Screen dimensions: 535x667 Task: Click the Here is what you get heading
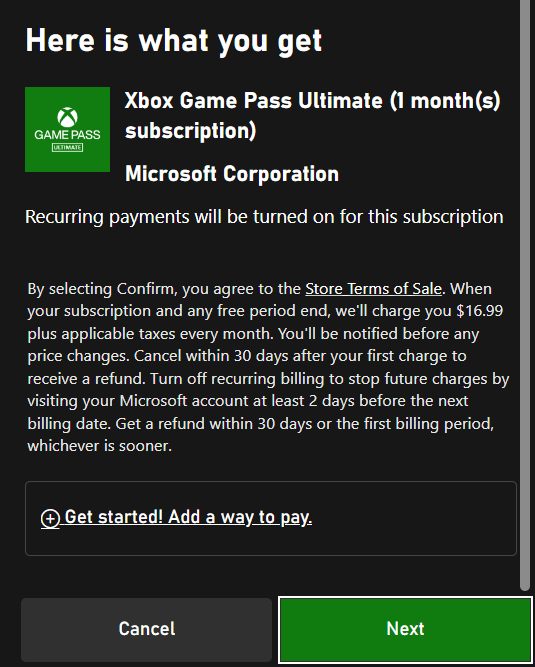pyautogui.click(x=174, y=41)
